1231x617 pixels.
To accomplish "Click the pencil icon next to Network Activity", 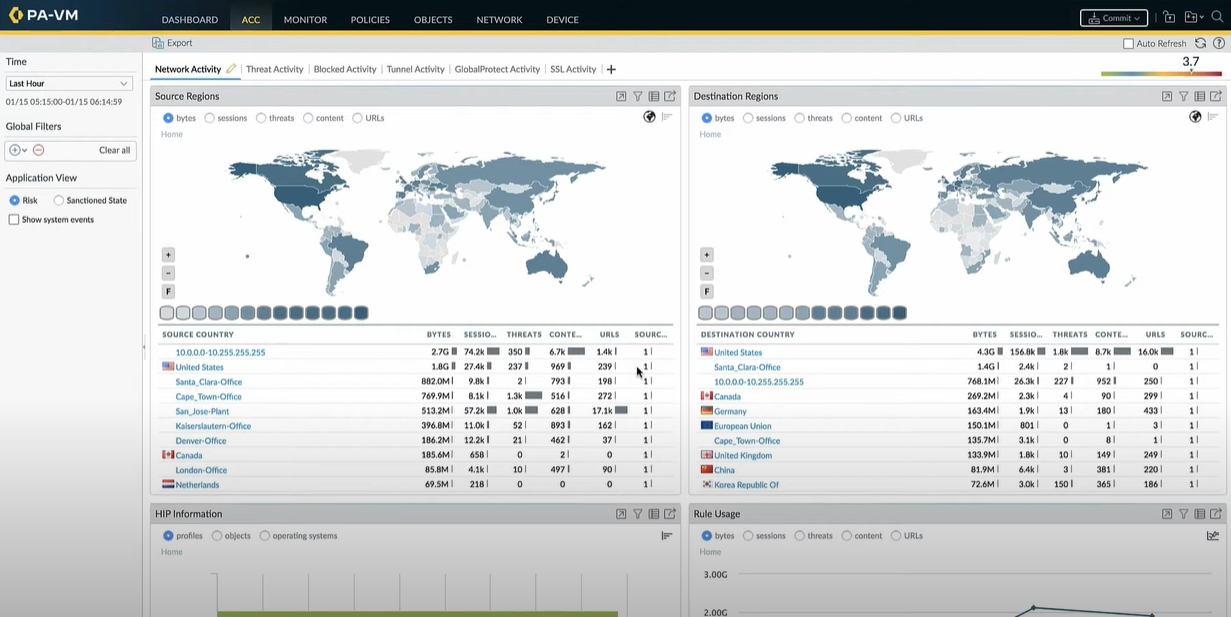I will click(231, 68).
